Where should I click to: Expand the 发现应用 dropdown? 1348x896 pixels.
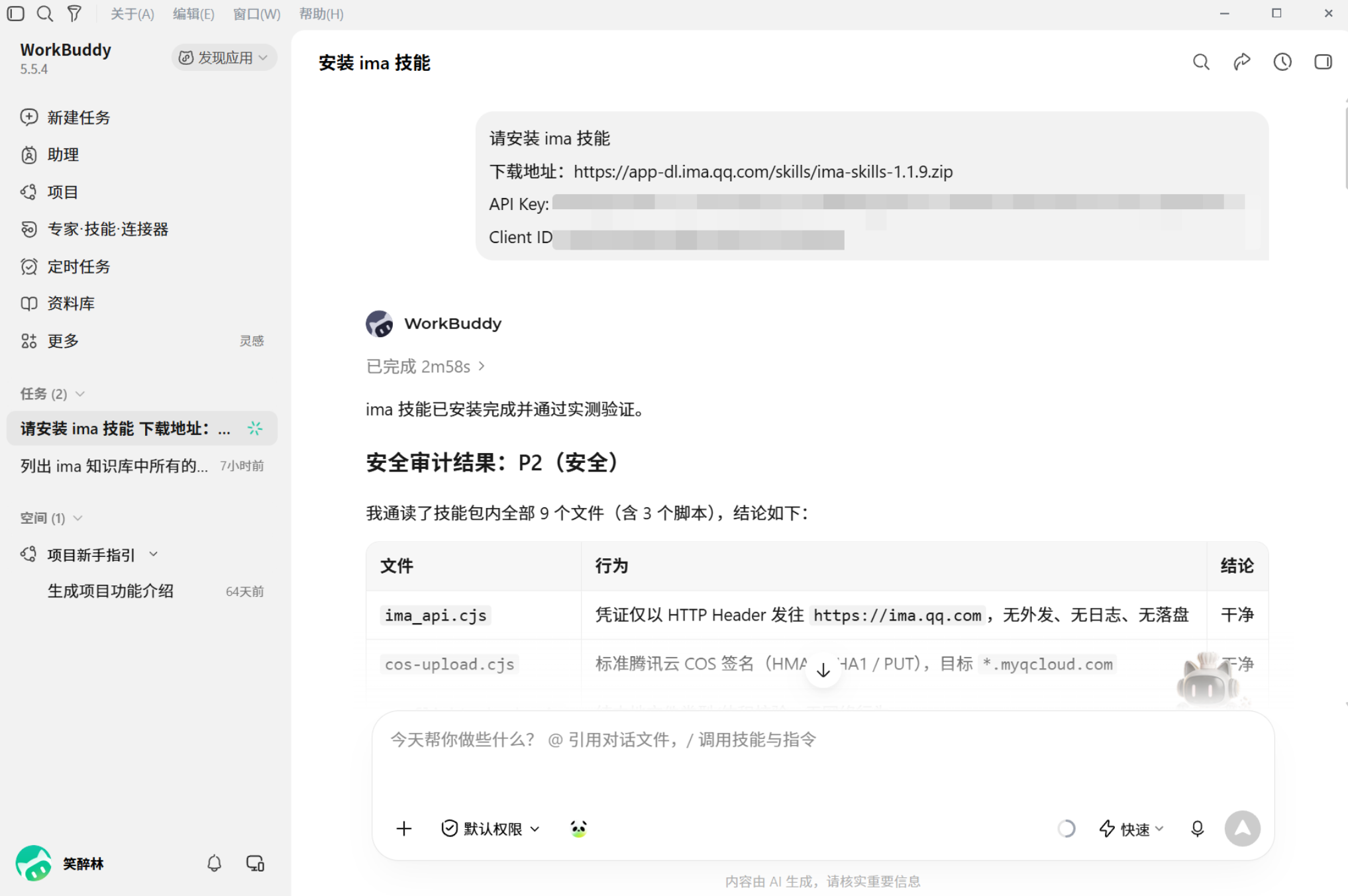click(224, 58)
